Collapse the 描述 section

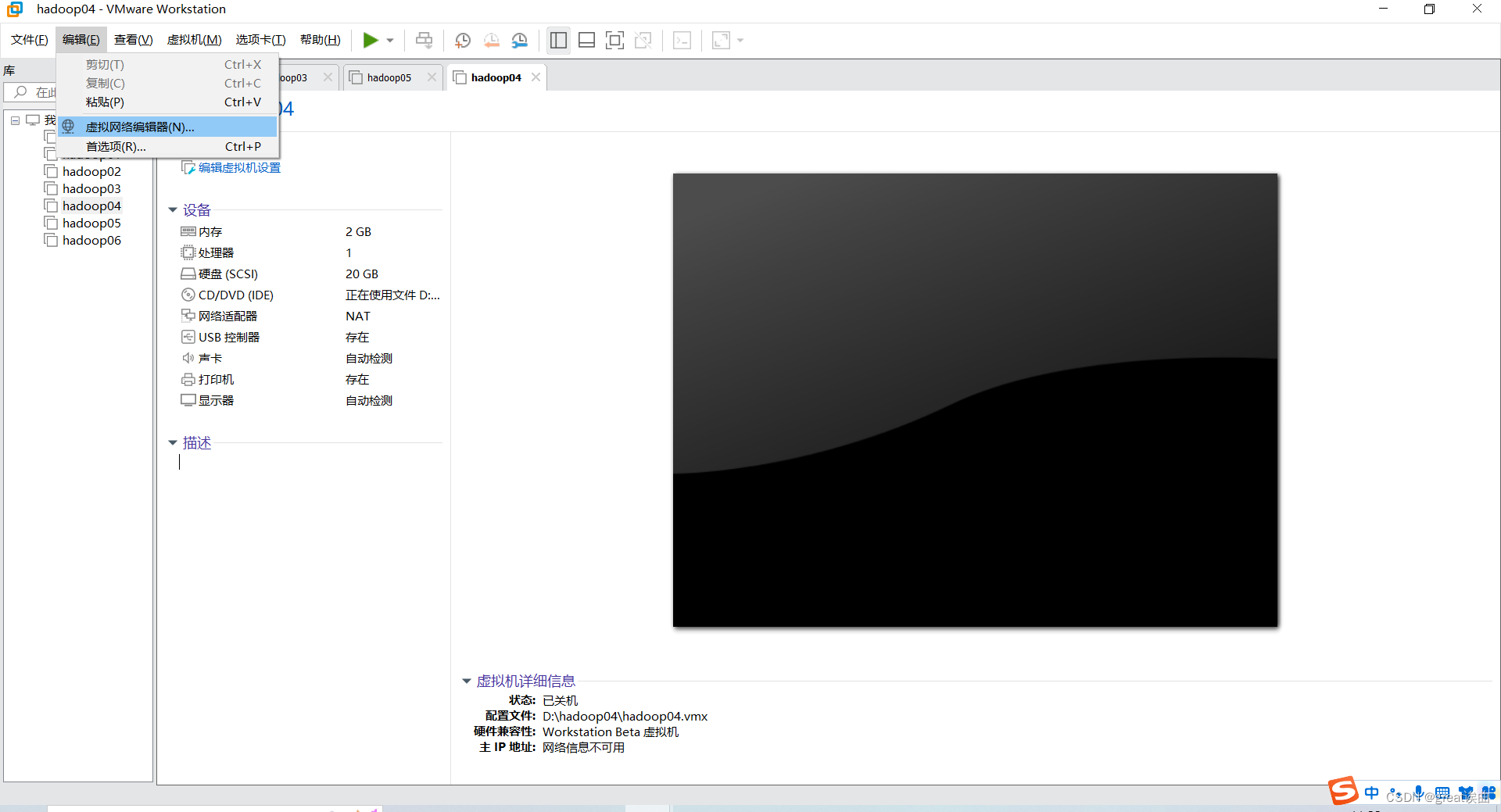[x=173, y=443]
